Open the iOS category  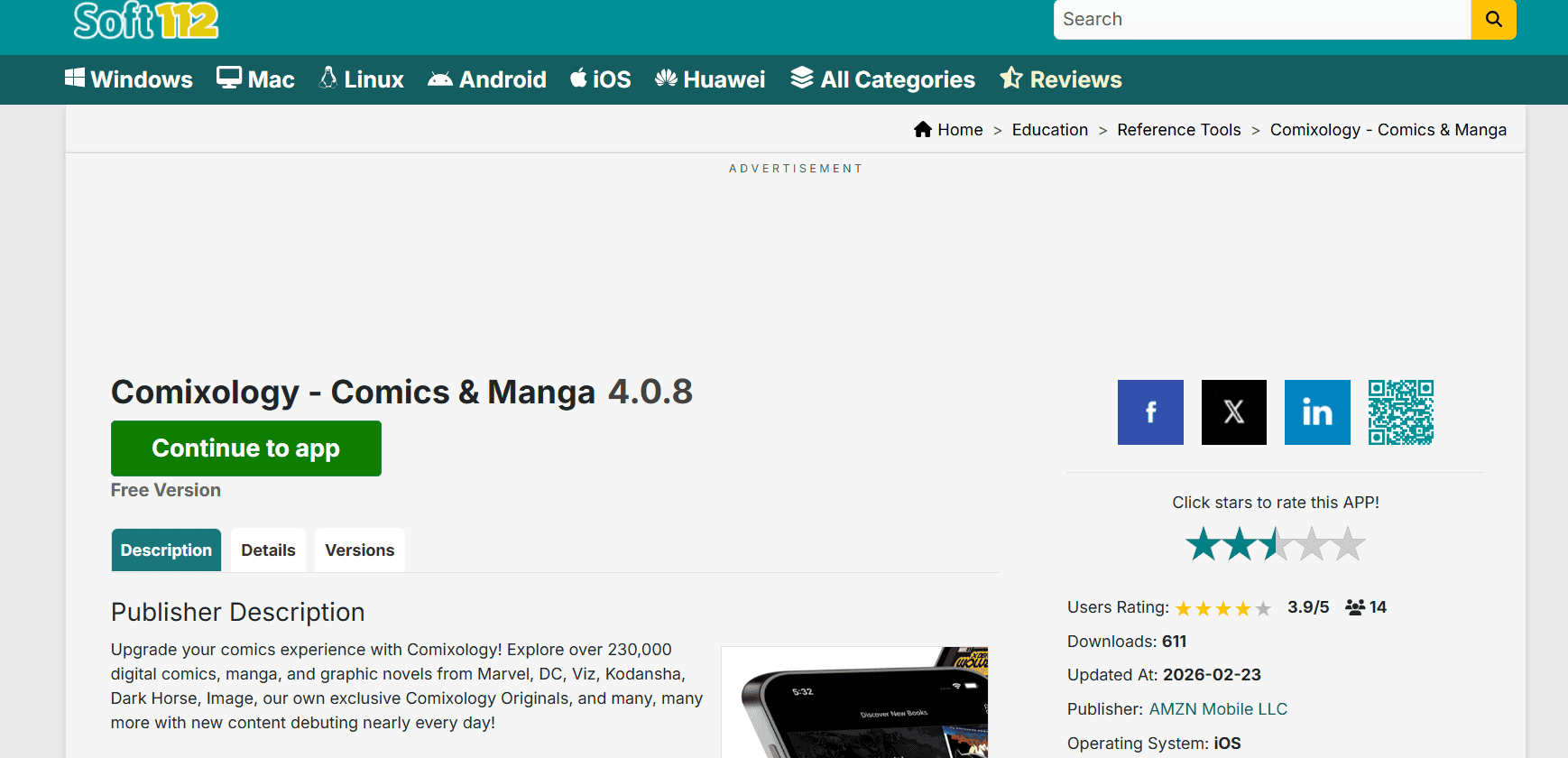[601, 79]
